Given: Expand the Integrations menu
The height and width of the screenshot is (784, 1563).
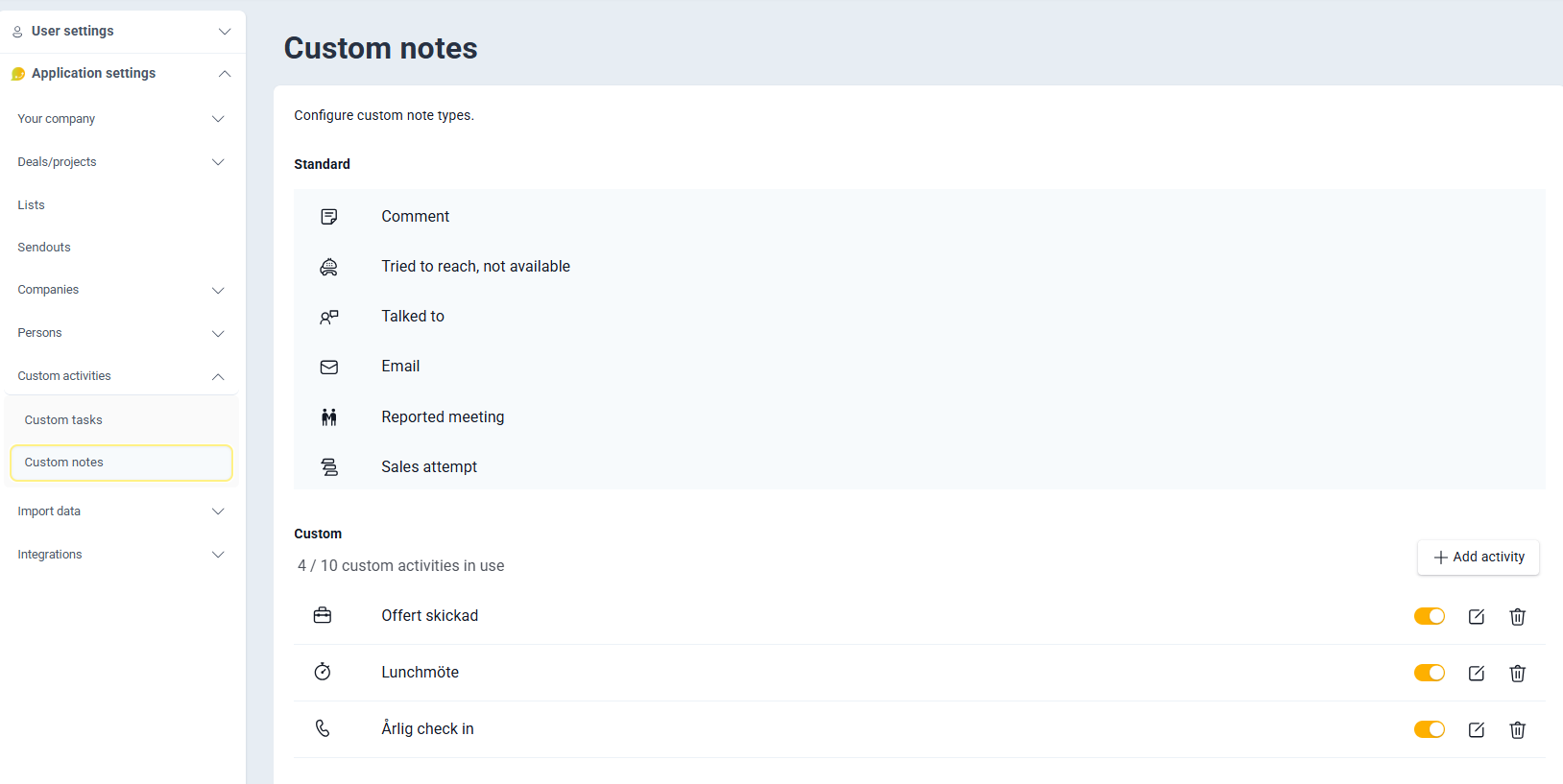Looking at the screenshot, I should pos(122,555).
